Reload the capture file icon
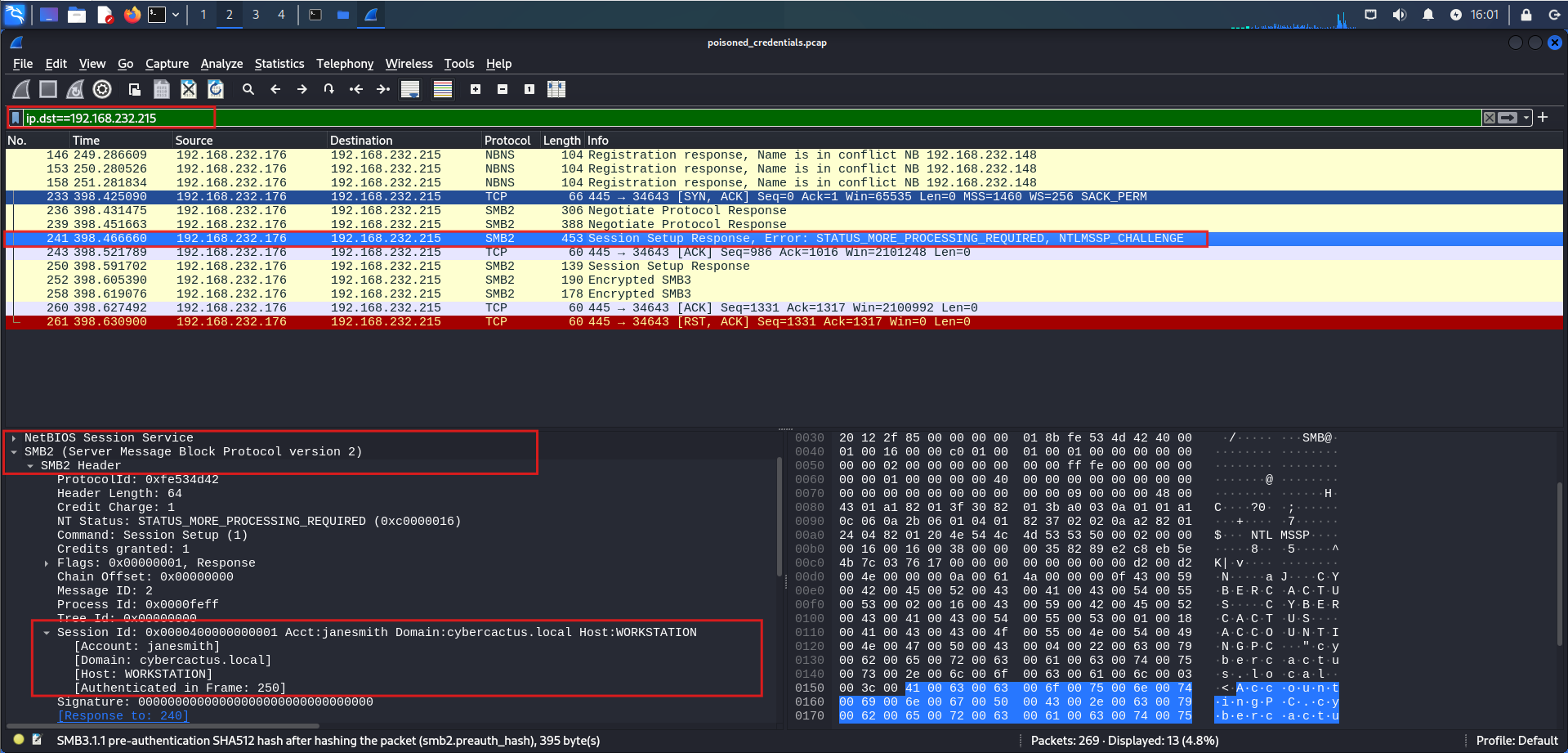Screen dimensions: 1568x753 216,89
